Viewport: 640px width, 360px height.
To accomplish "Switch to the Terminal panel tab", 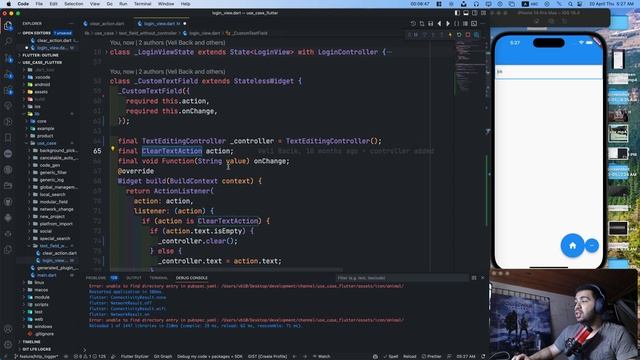I will click(x=158, y=278).
